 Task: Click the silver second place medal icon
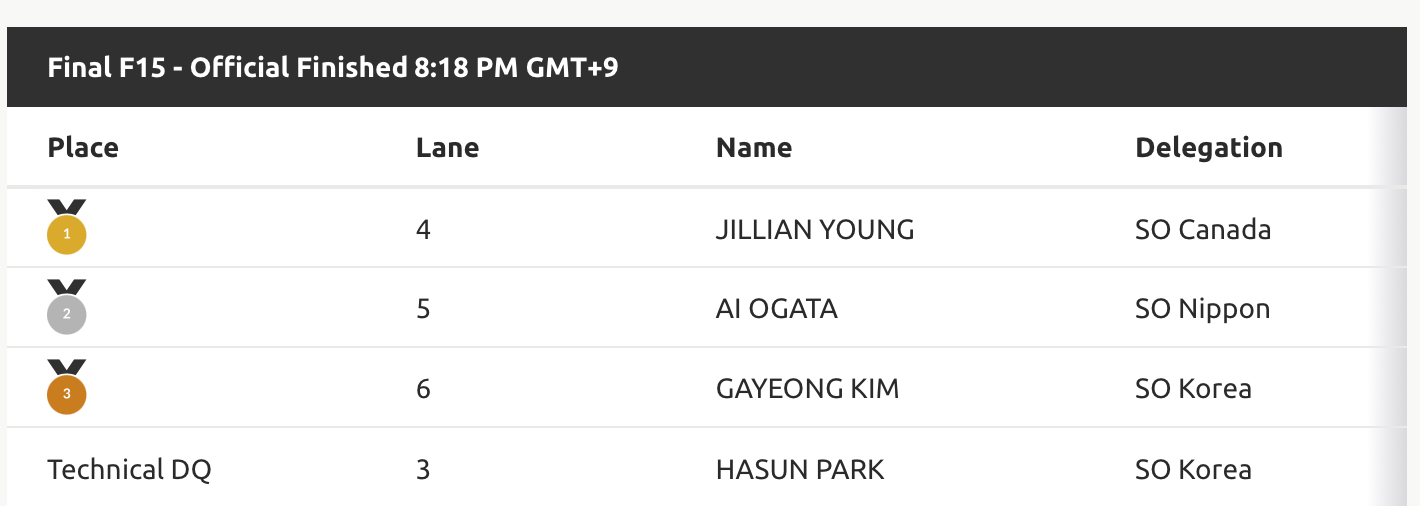(x=67, y=306)
